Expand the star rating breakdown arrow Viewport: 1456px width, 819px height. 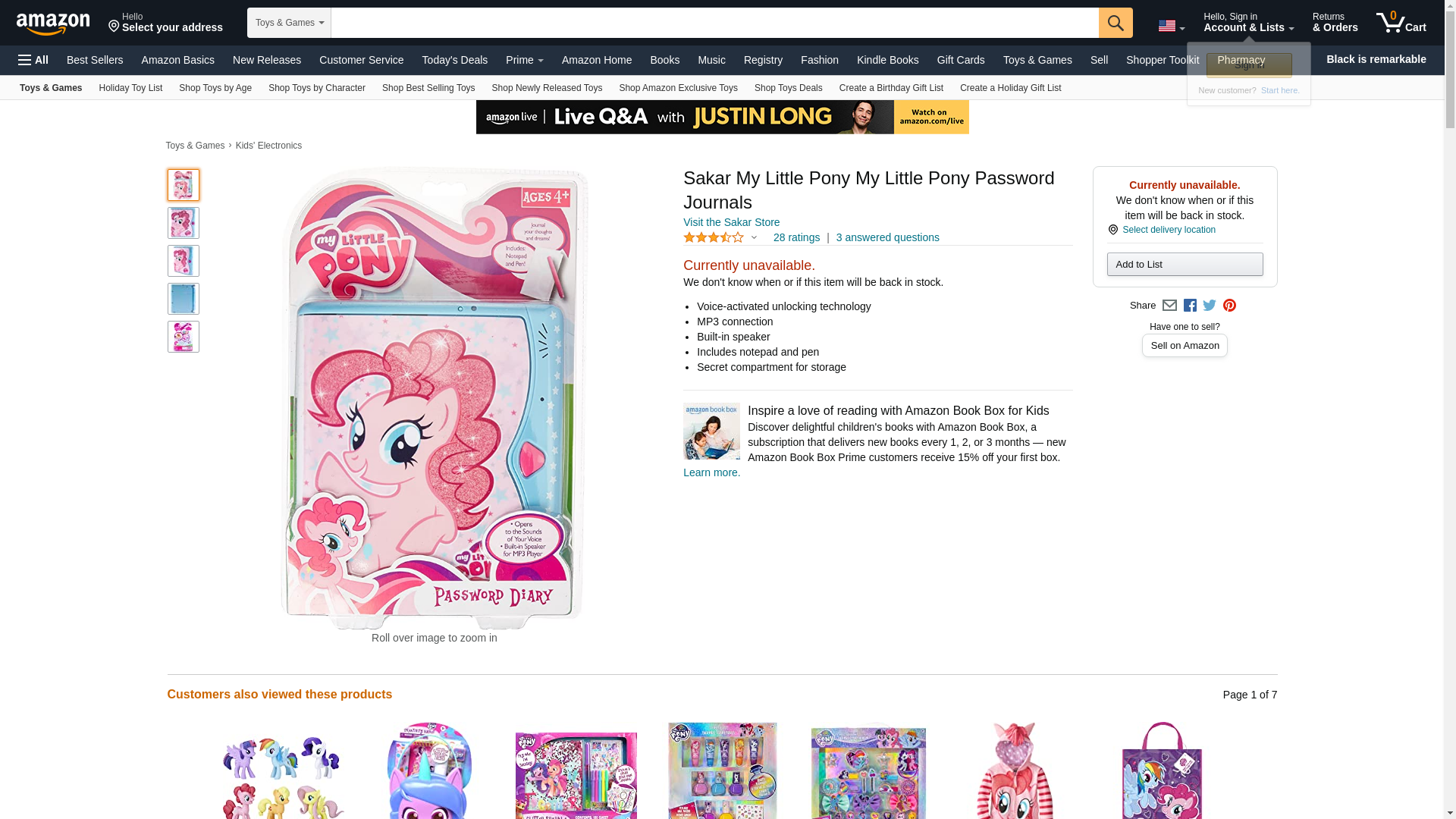pos(754,237)
